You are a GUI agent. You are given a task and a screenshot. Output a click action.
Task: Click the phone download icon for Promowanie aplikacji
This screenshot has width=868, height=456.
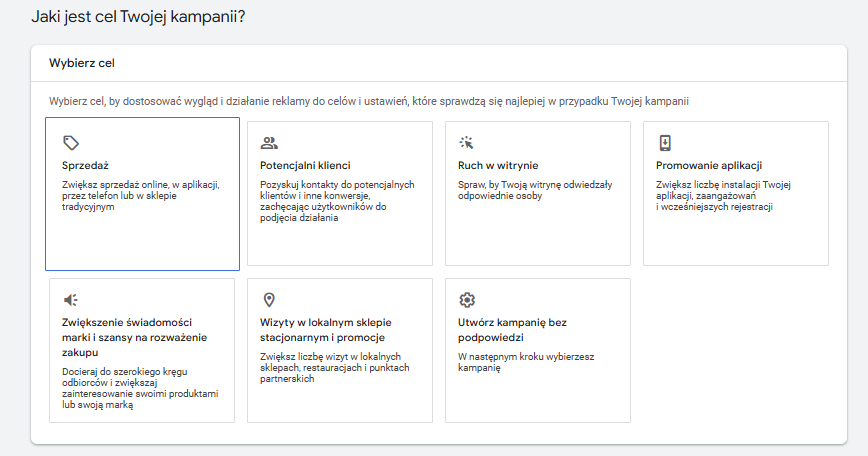(664, 143)
